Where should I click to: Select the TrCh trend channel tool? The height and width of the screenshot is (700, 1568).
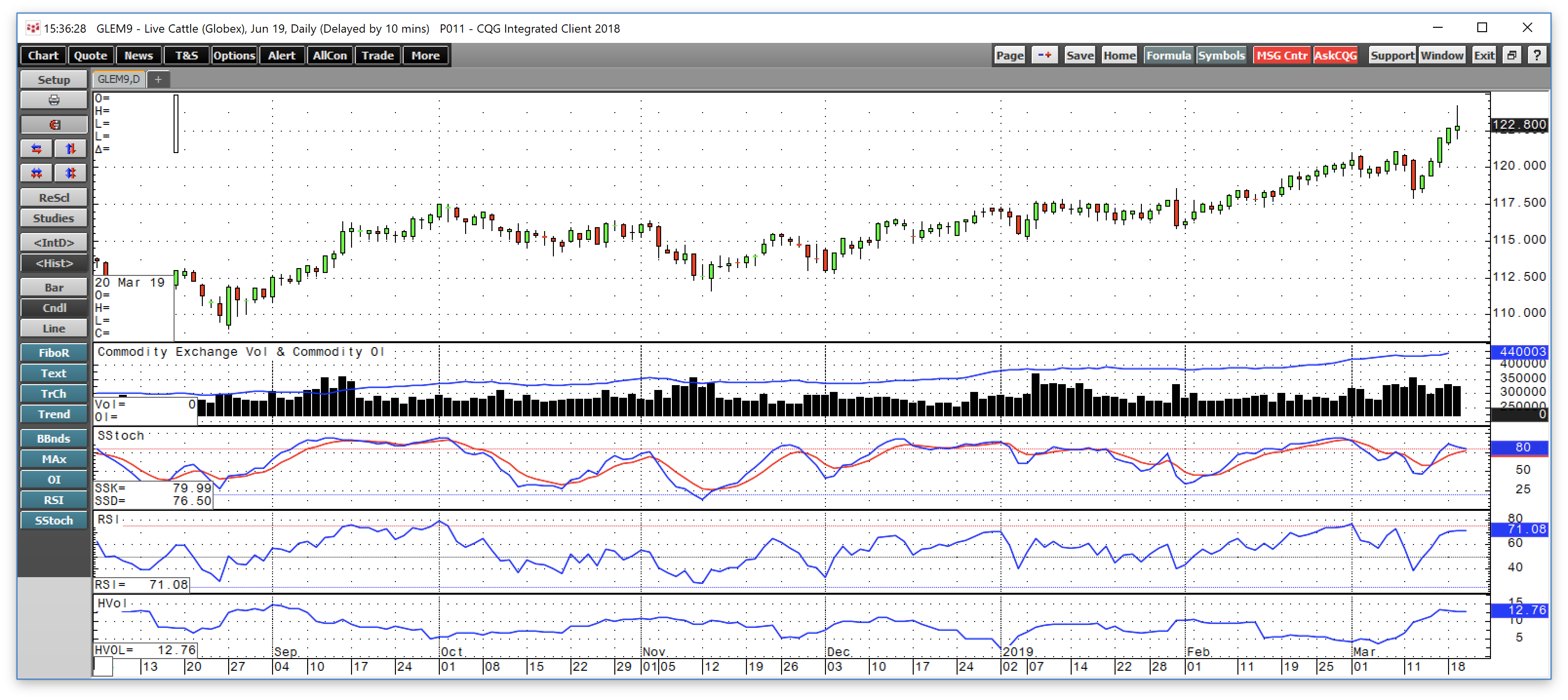pyautogui.click(x=54, y=394)
